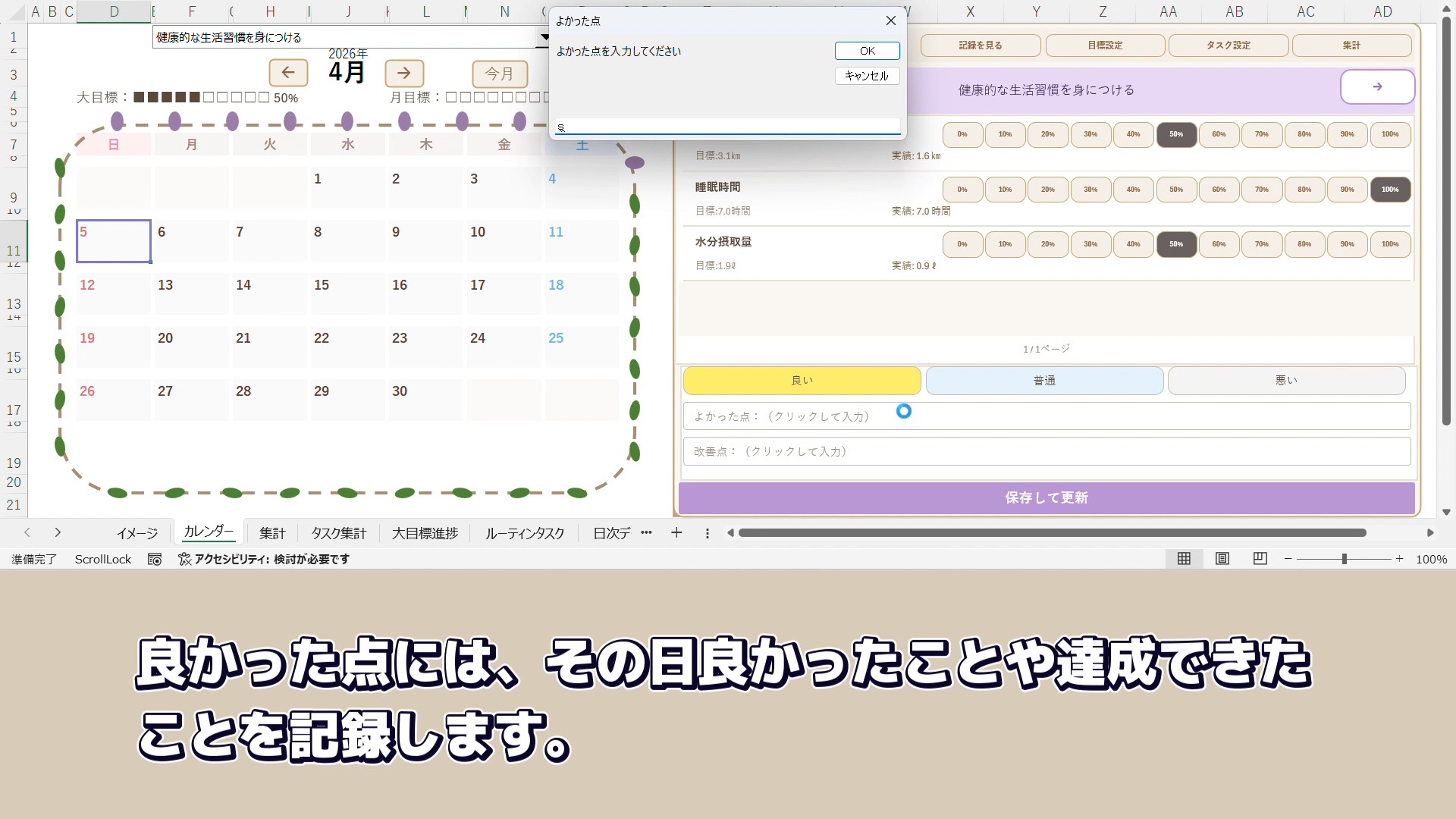Click OK in the よかった点 dialog
The image size is (1456, 819).
(867, 51)
